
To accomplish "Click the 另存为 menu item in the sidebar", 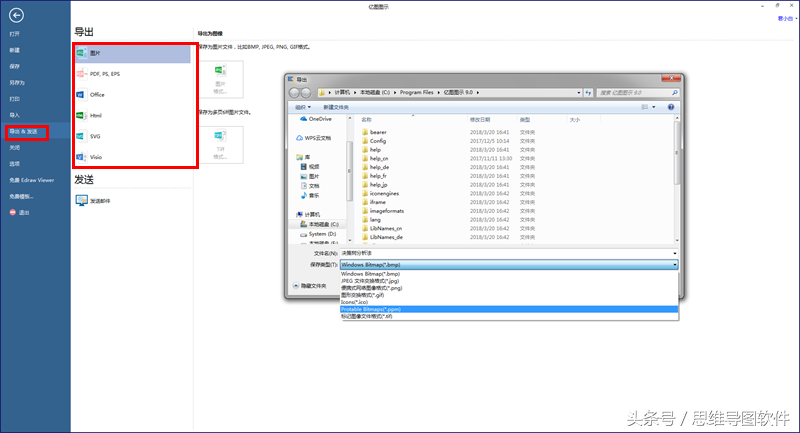I will 16,82.
